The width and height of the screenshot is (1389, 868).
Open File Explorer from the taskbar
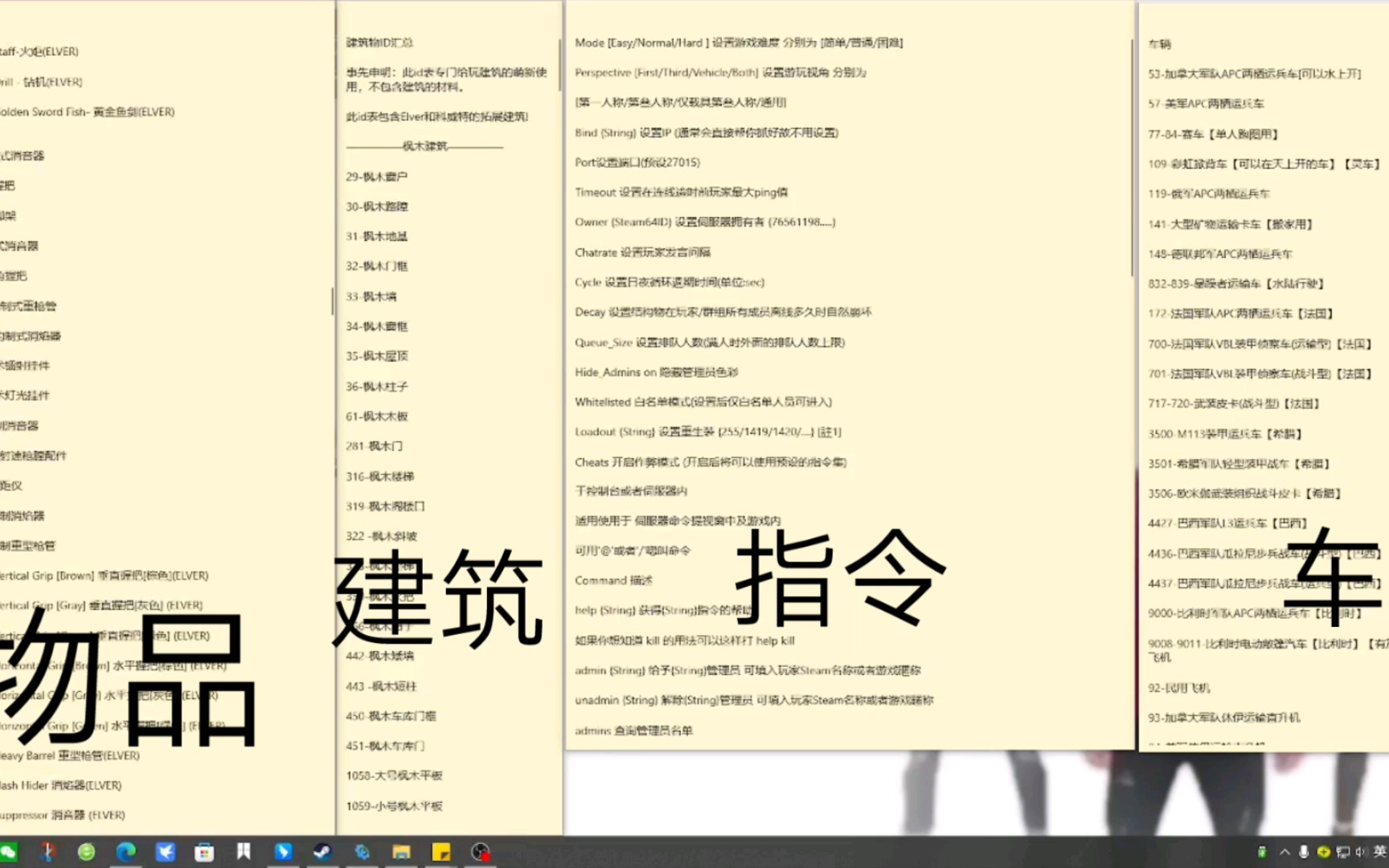pyautogui.click(x=400, y=852)
